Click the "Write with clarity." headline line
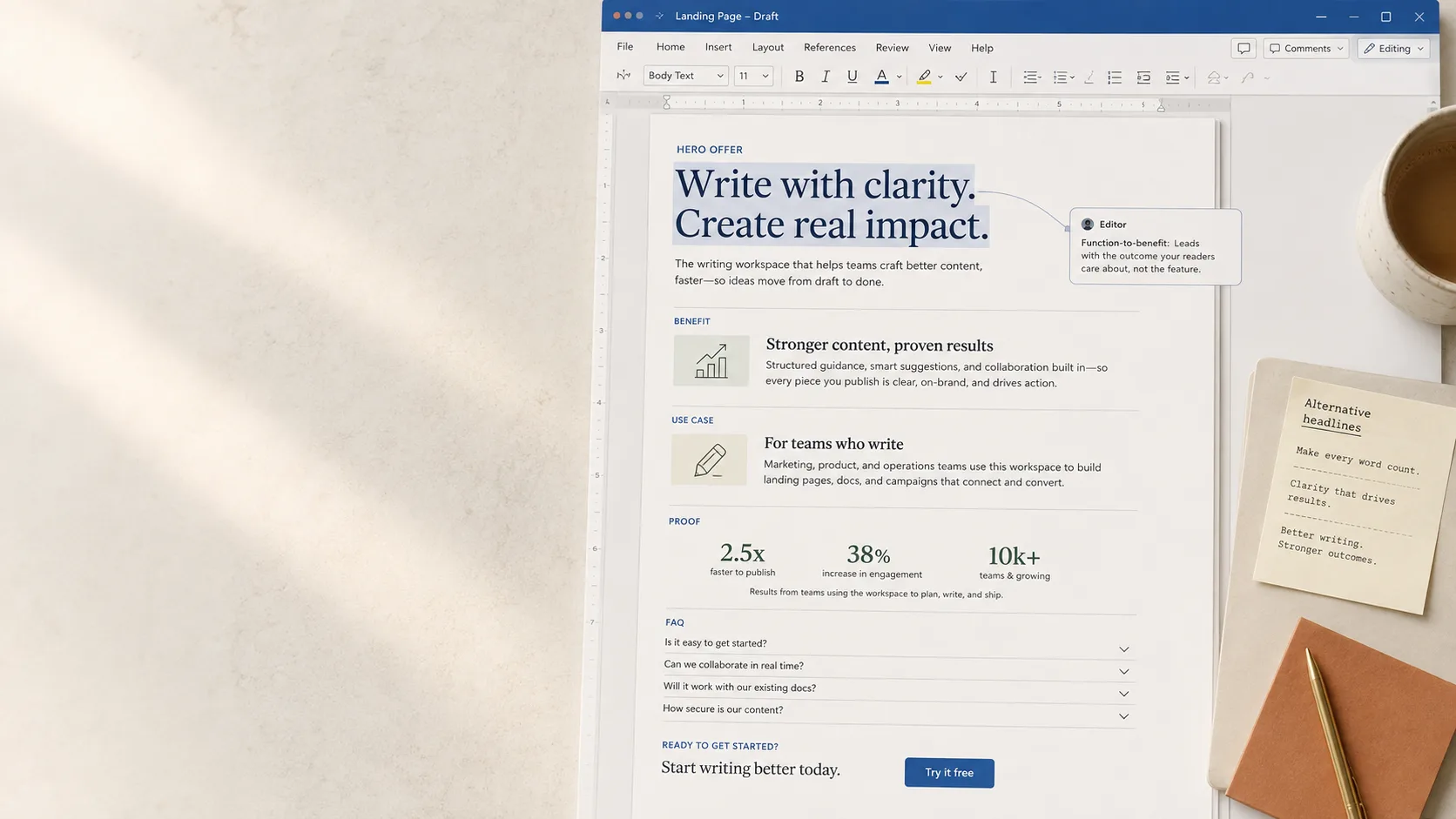The width and height of the screenshot is (1456, 819). click(x=826, y=185)
